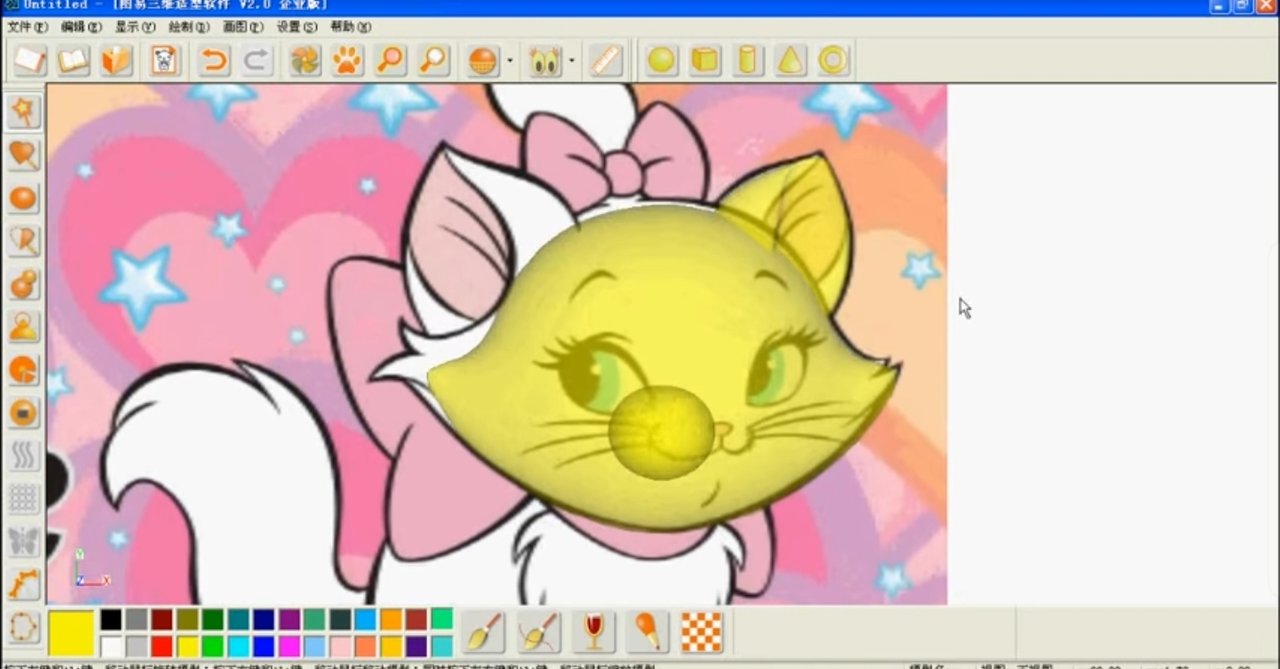
Task: Click the grayed wavy lines tool
Action: (24, 456)
